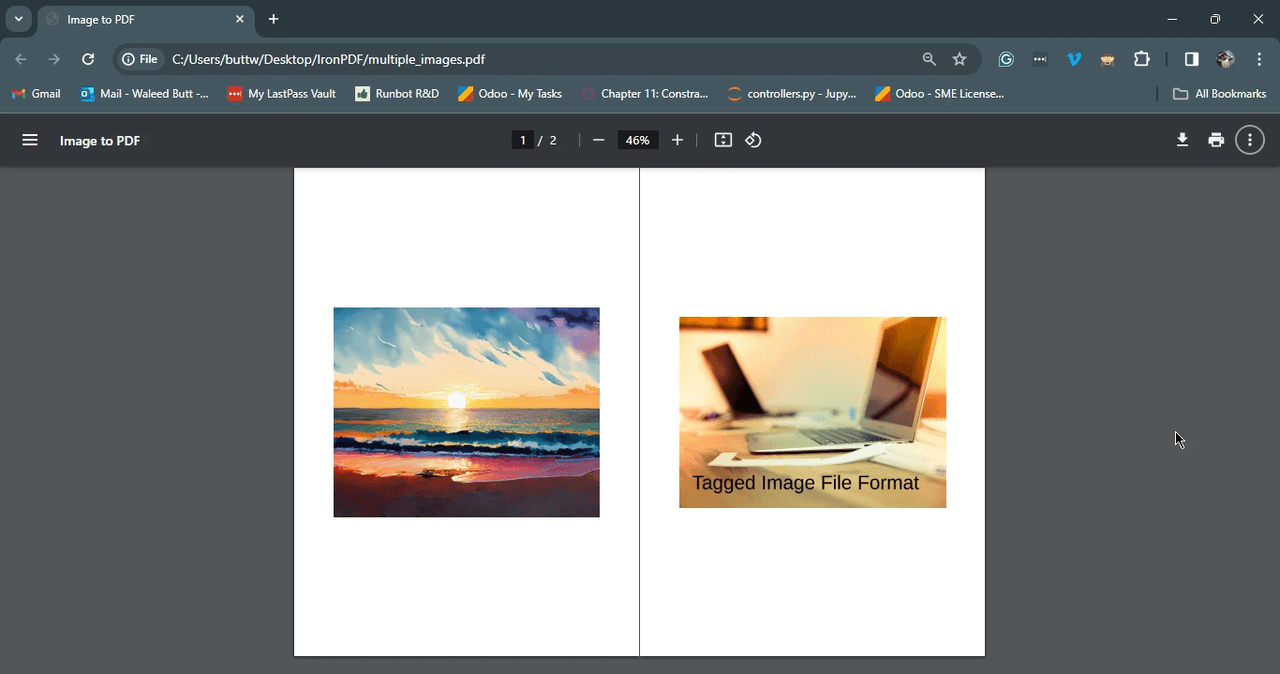
Task: Print the PDF document
Action: (1216, 140)
